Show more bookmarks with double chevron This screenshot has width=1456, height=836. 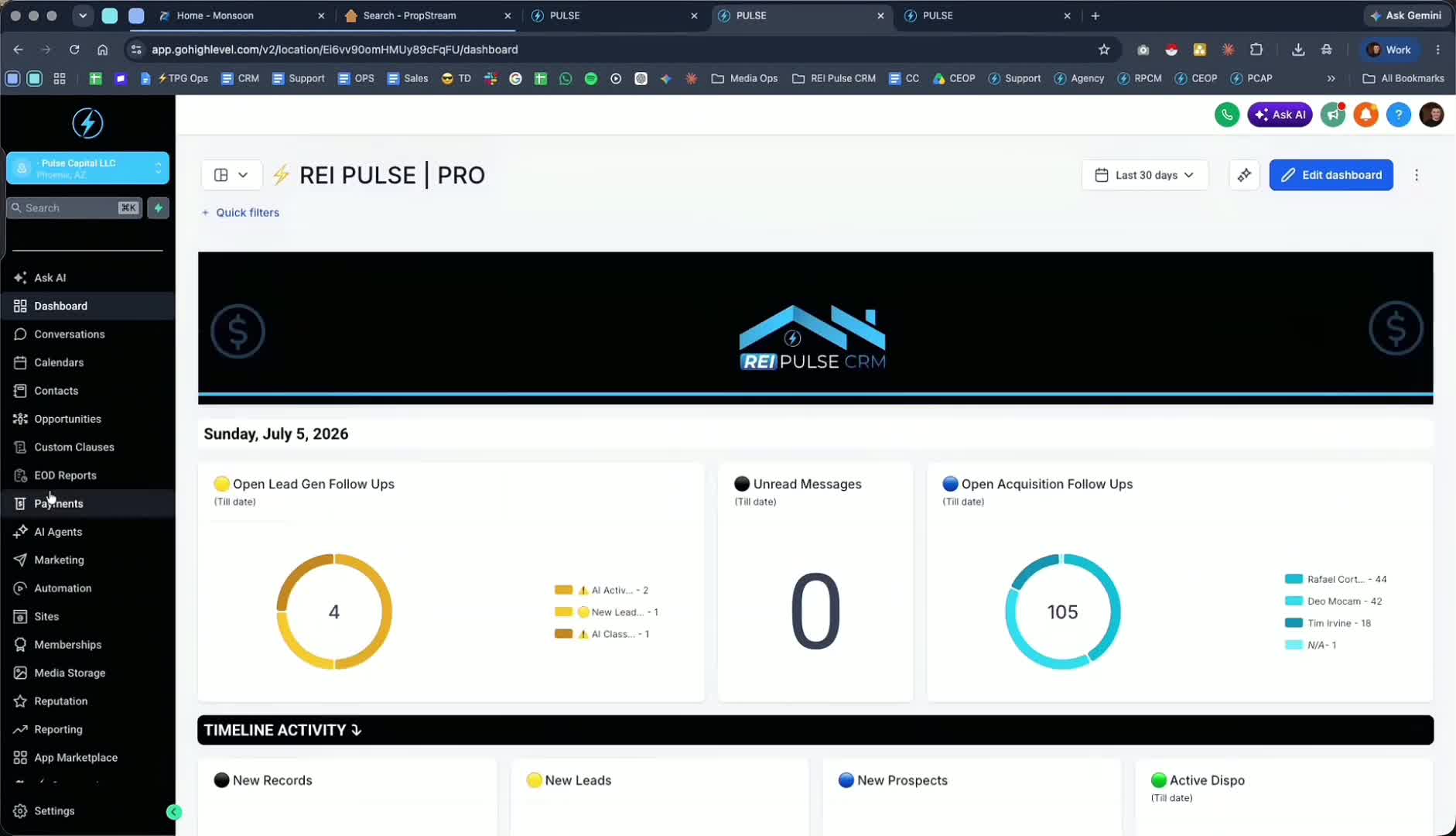[1331, 78]
